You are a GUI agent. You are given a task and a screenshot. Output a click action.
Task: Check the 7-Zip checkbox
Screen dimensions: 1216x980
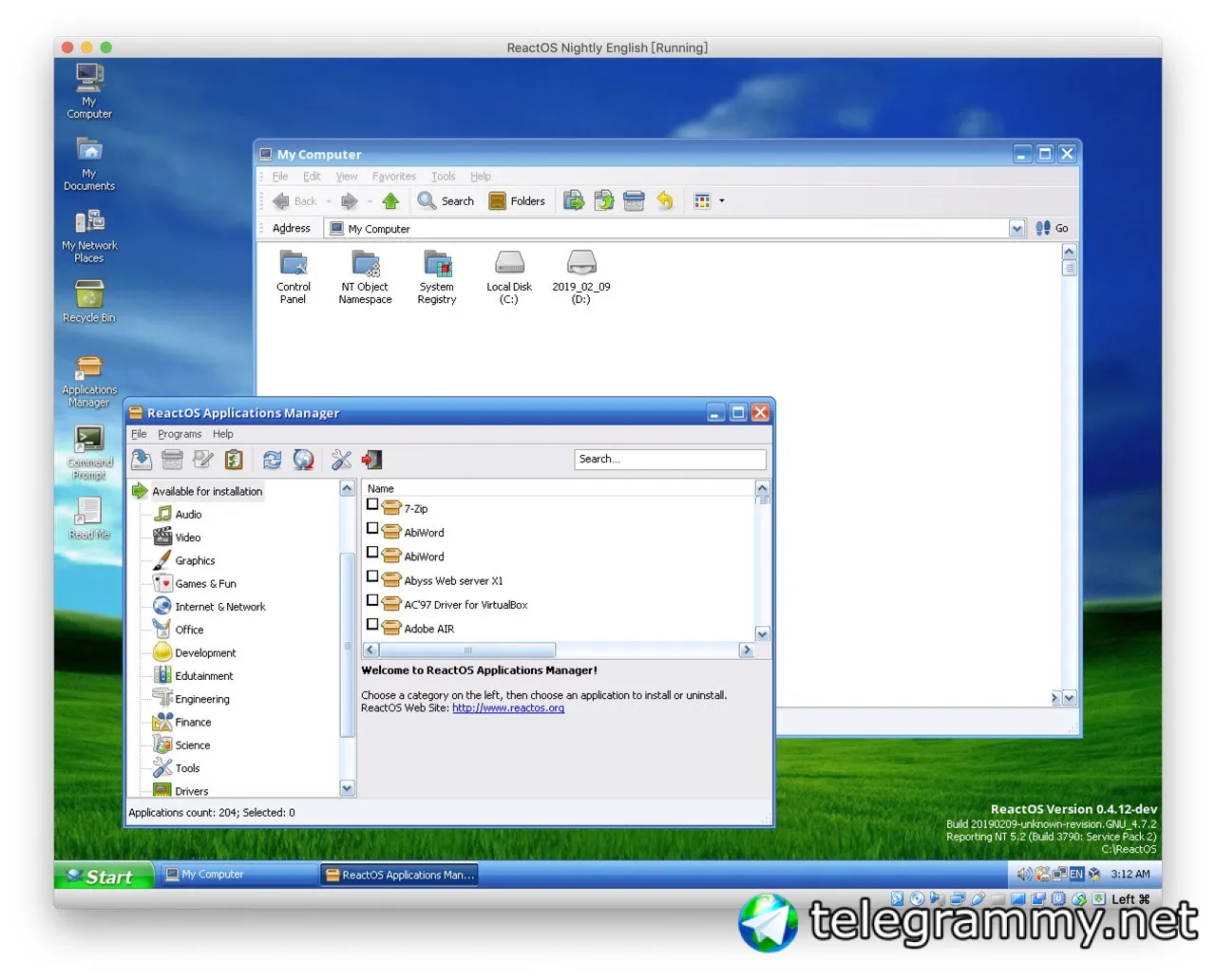coord(372,504)
